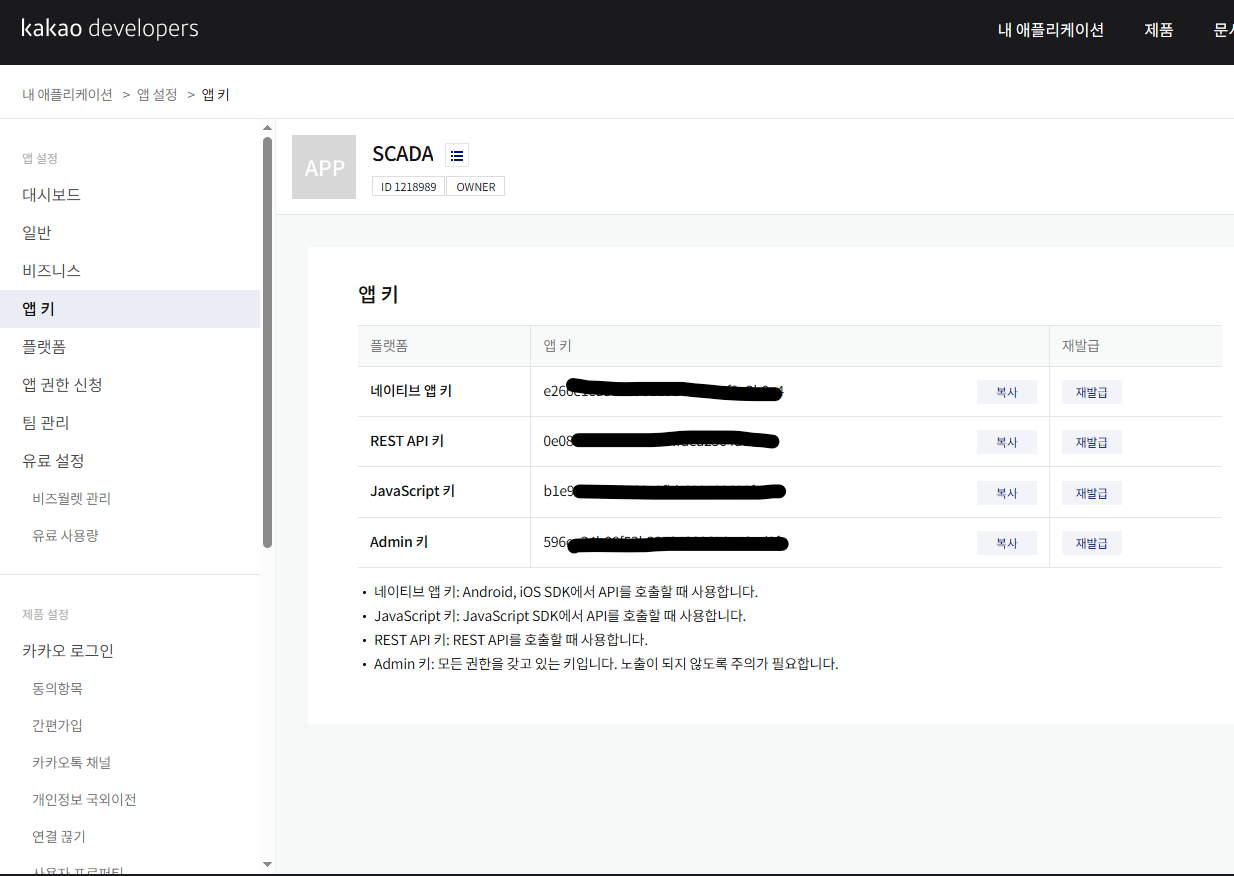Open 팀 관리 in the sidebar
This screenshot has width=1234, height=876.
[x=130, y=423]
